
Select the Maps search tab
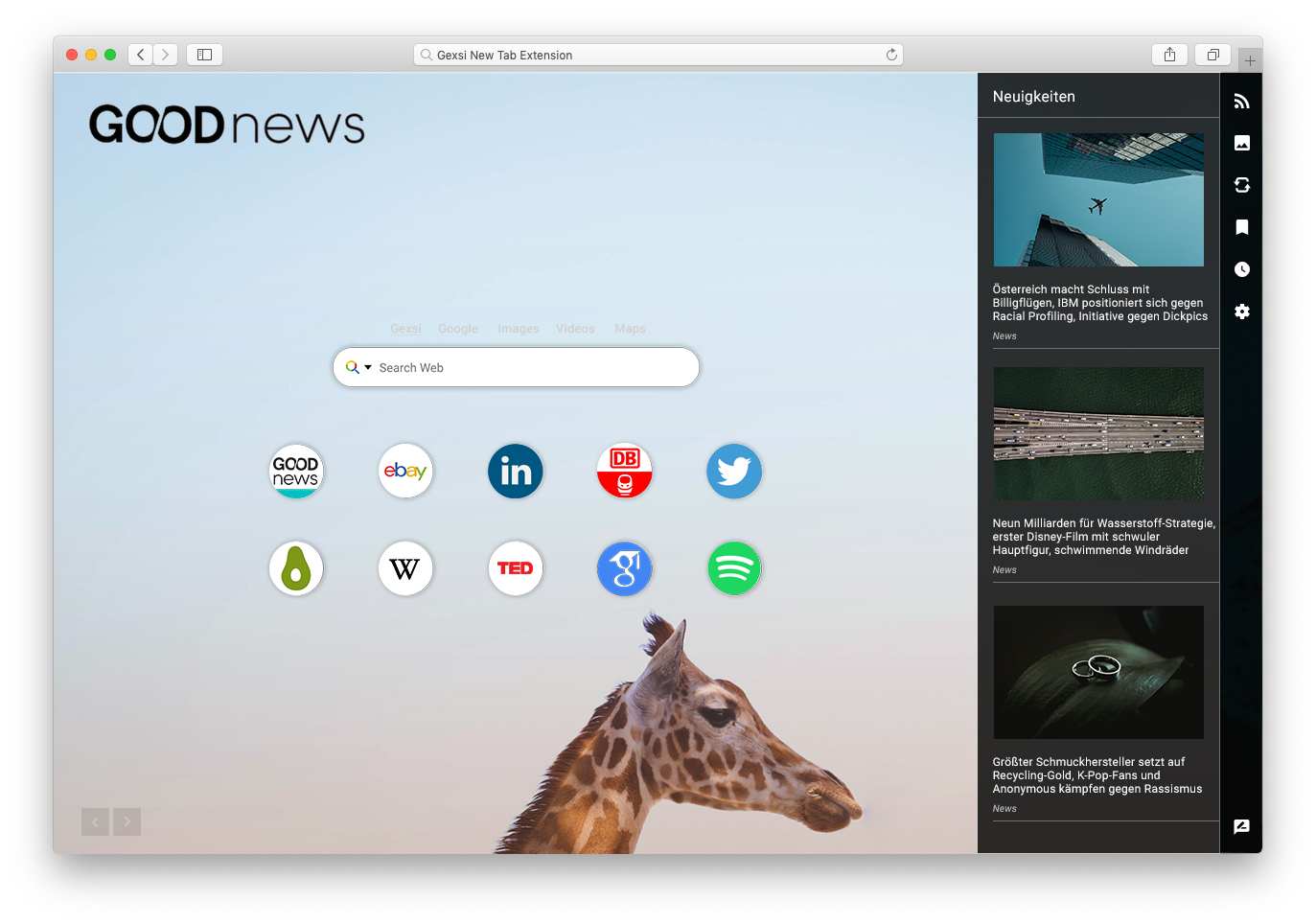tap(630, 329)
